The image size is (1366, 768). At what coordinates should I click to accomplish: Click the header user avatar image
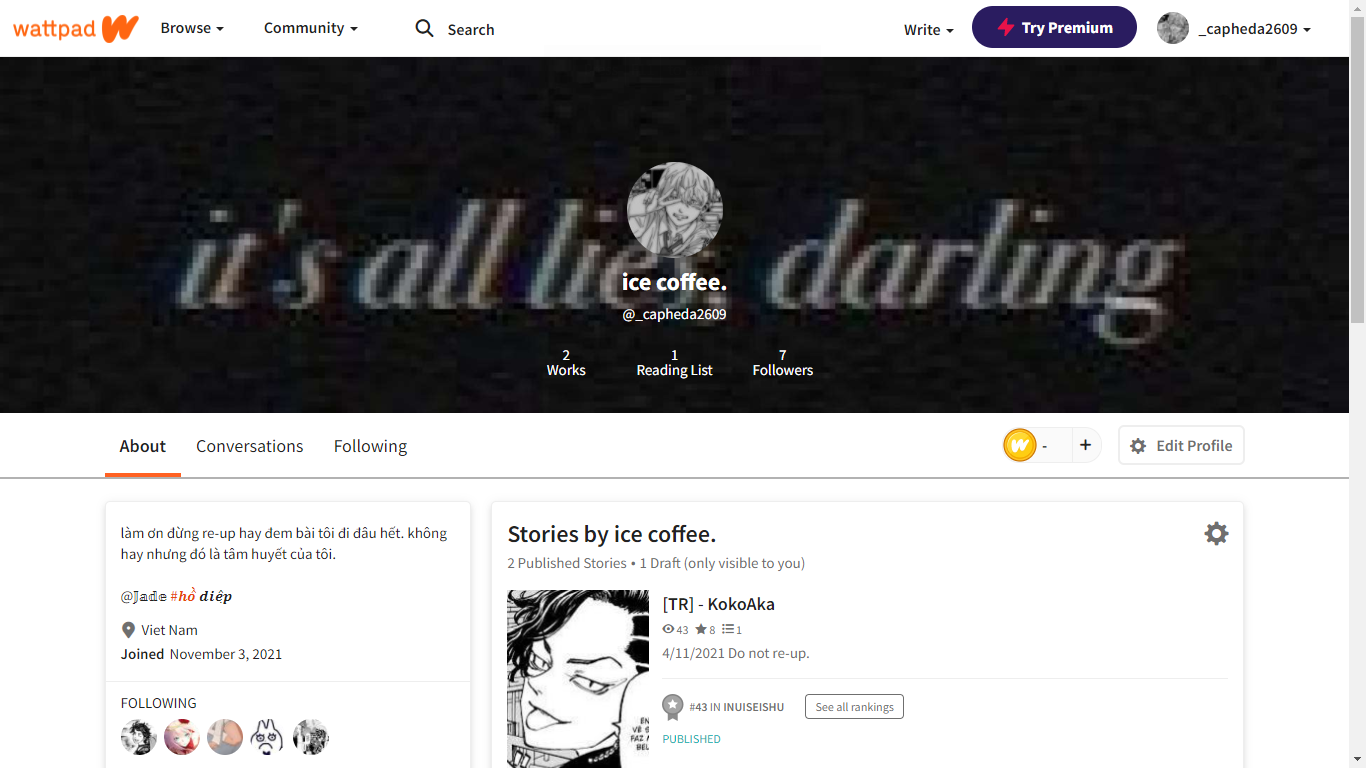(x=1173, y=28)
